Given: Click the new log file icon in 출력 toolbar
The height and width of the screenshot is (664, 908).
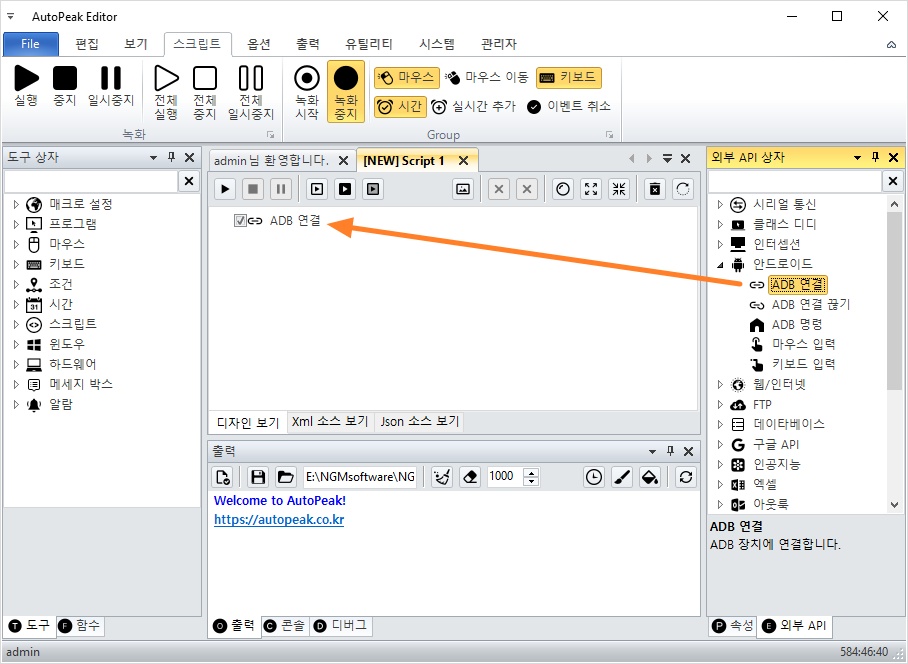Looking at the screenshot, I should click(223, 477).
